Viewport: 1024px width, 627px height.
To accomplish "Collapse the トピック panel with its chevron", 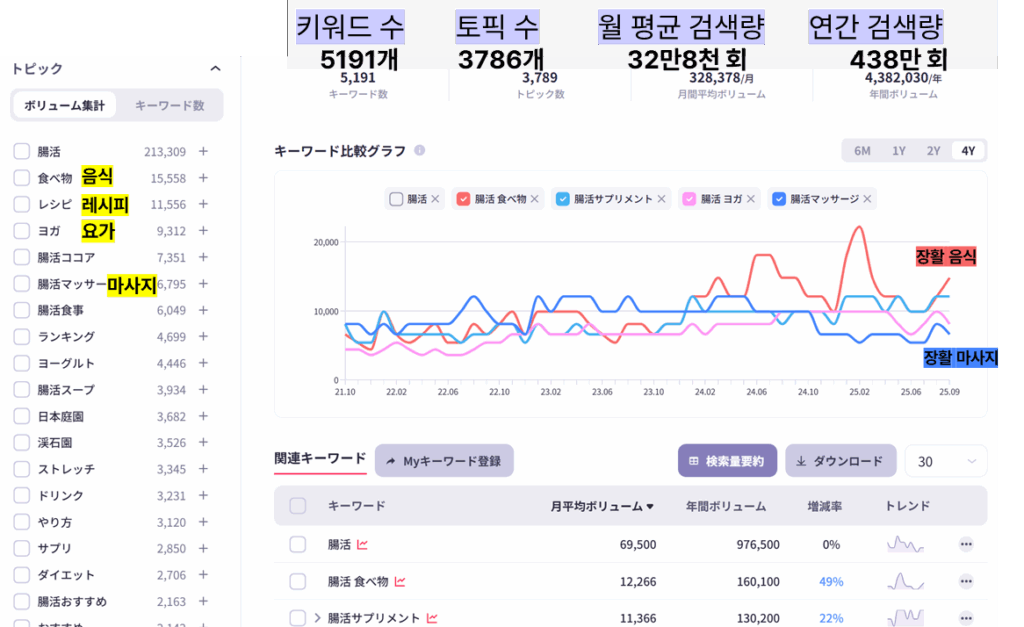I will tap(214, 69).
